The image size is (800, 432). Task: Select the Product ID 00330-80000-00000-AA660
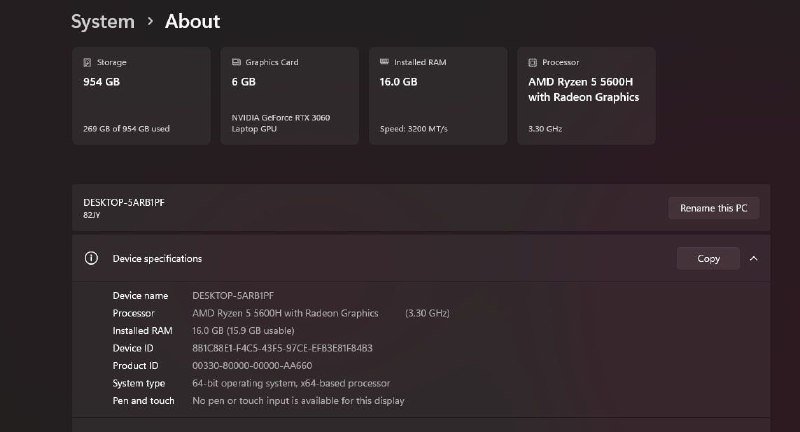(x=252, y=366)
